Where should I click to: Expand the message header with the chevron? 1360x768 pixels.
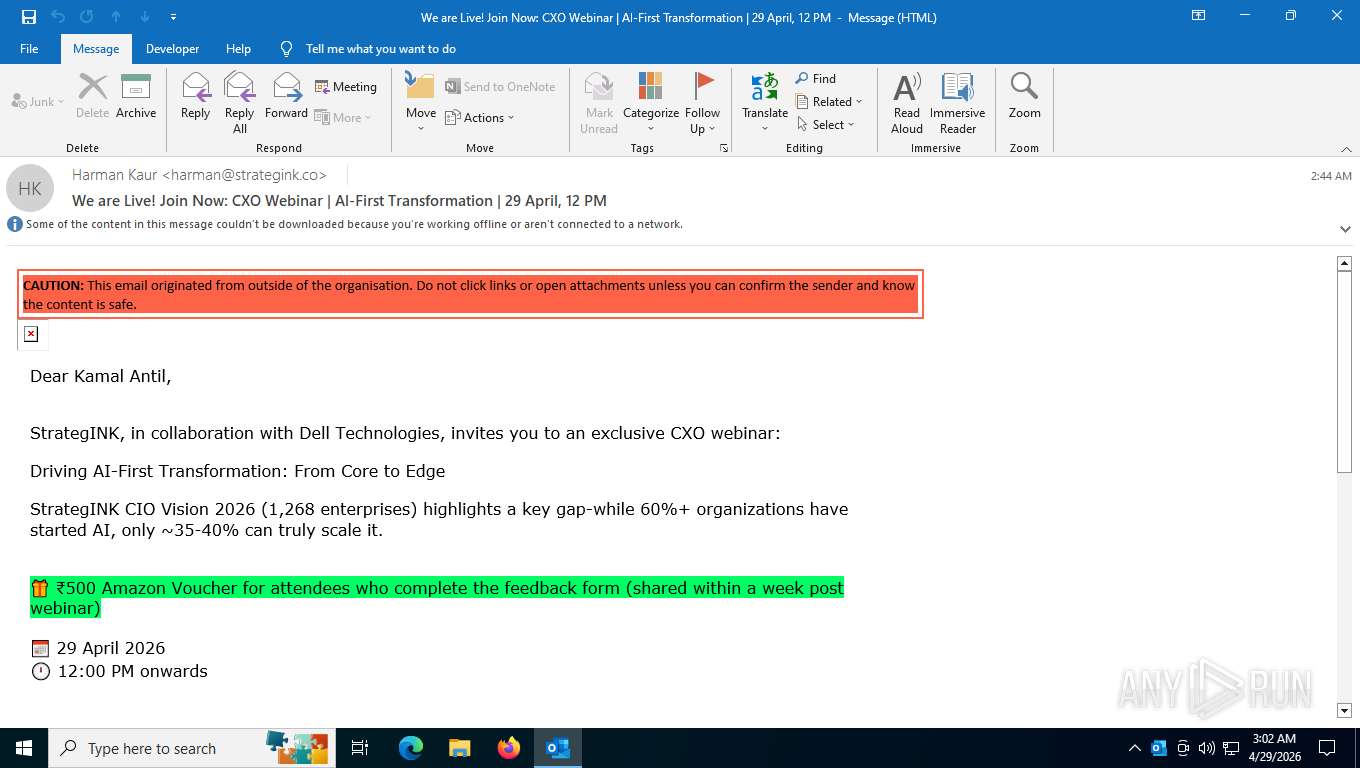[1345, 229]
